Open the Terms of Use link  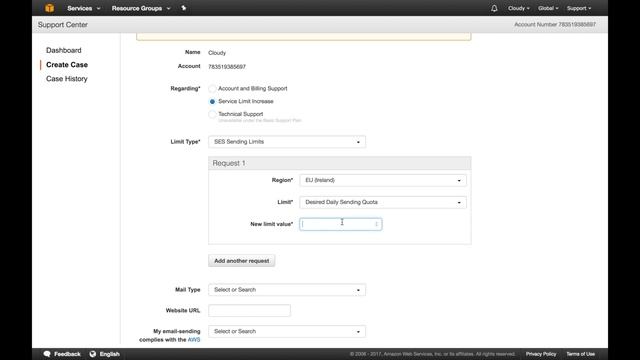(580, 354)
